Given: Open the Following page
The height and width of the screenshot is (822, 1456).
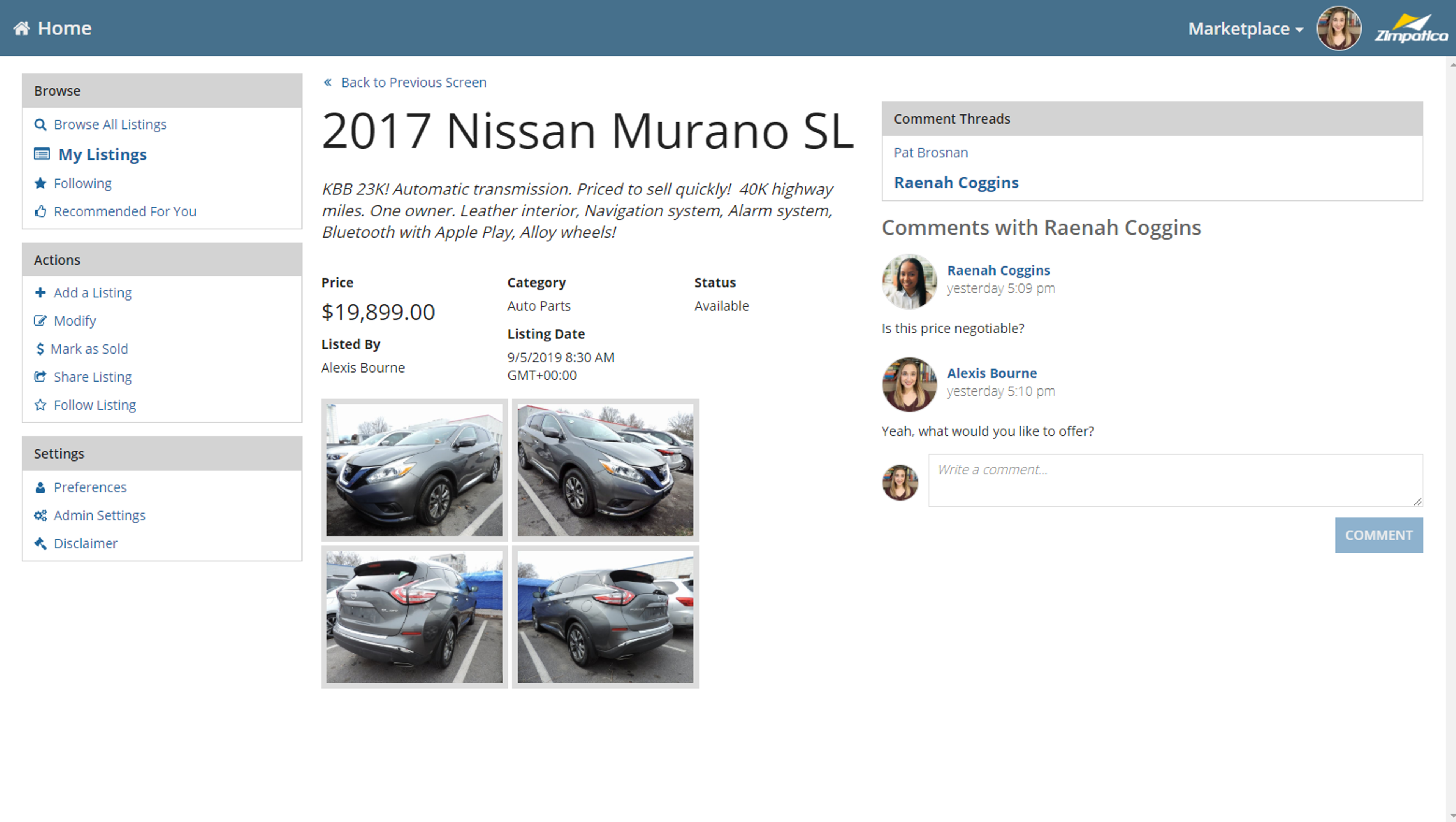Looking at the screenshot, I should tap(83, 183).
